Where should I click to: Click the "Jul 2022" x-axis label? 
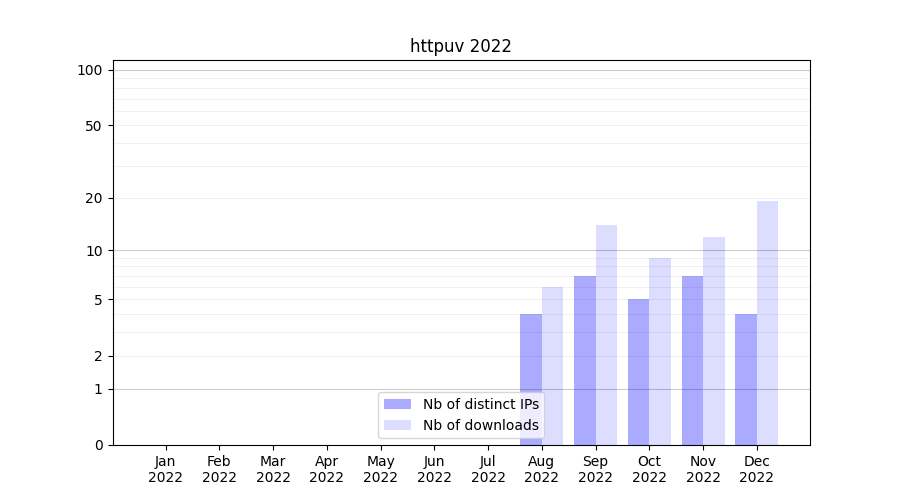click(x=488, y=469)
